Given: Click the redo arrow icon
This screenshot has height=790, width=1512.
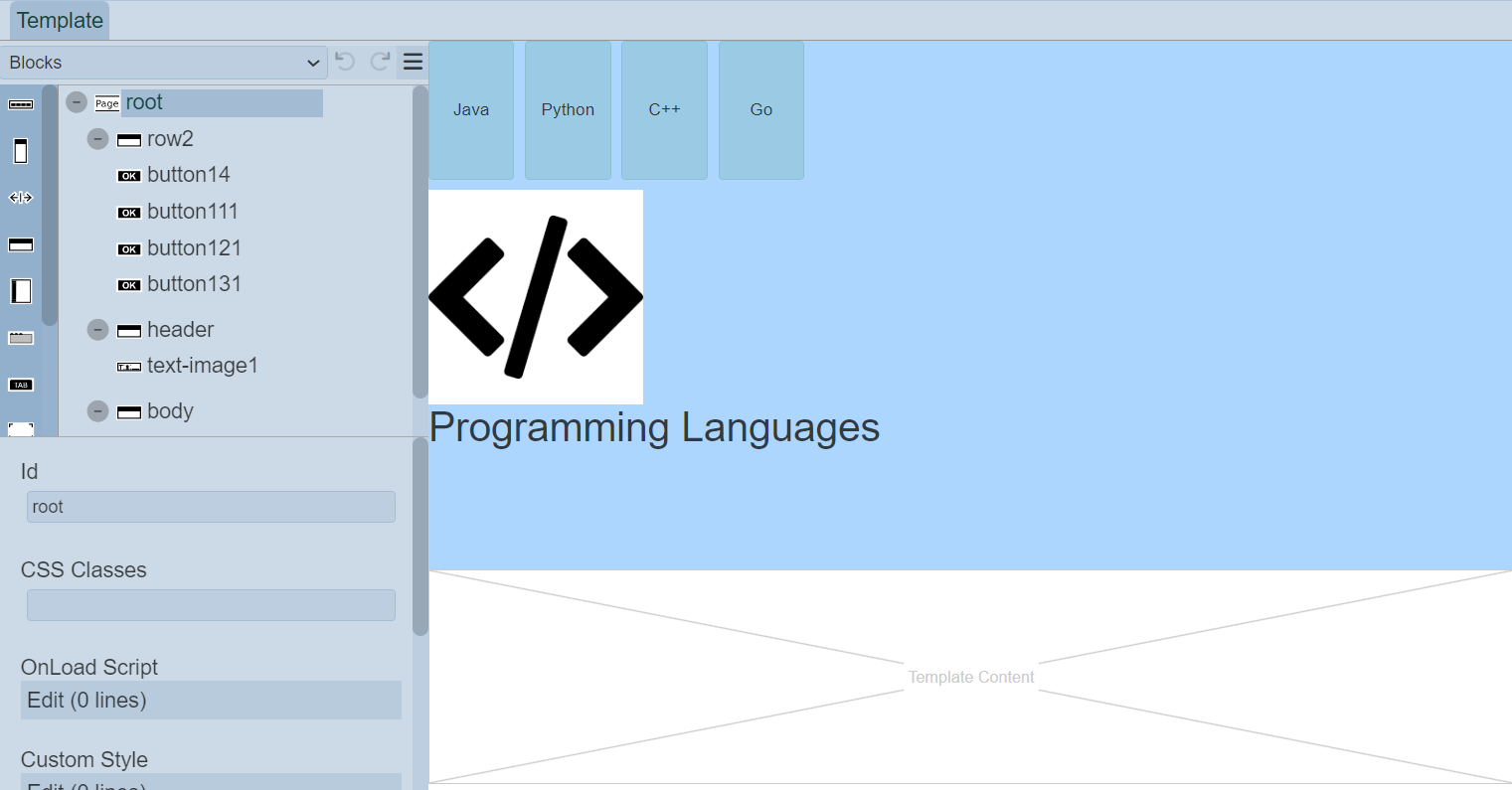Looking at the screenshot, I should 380,62.
